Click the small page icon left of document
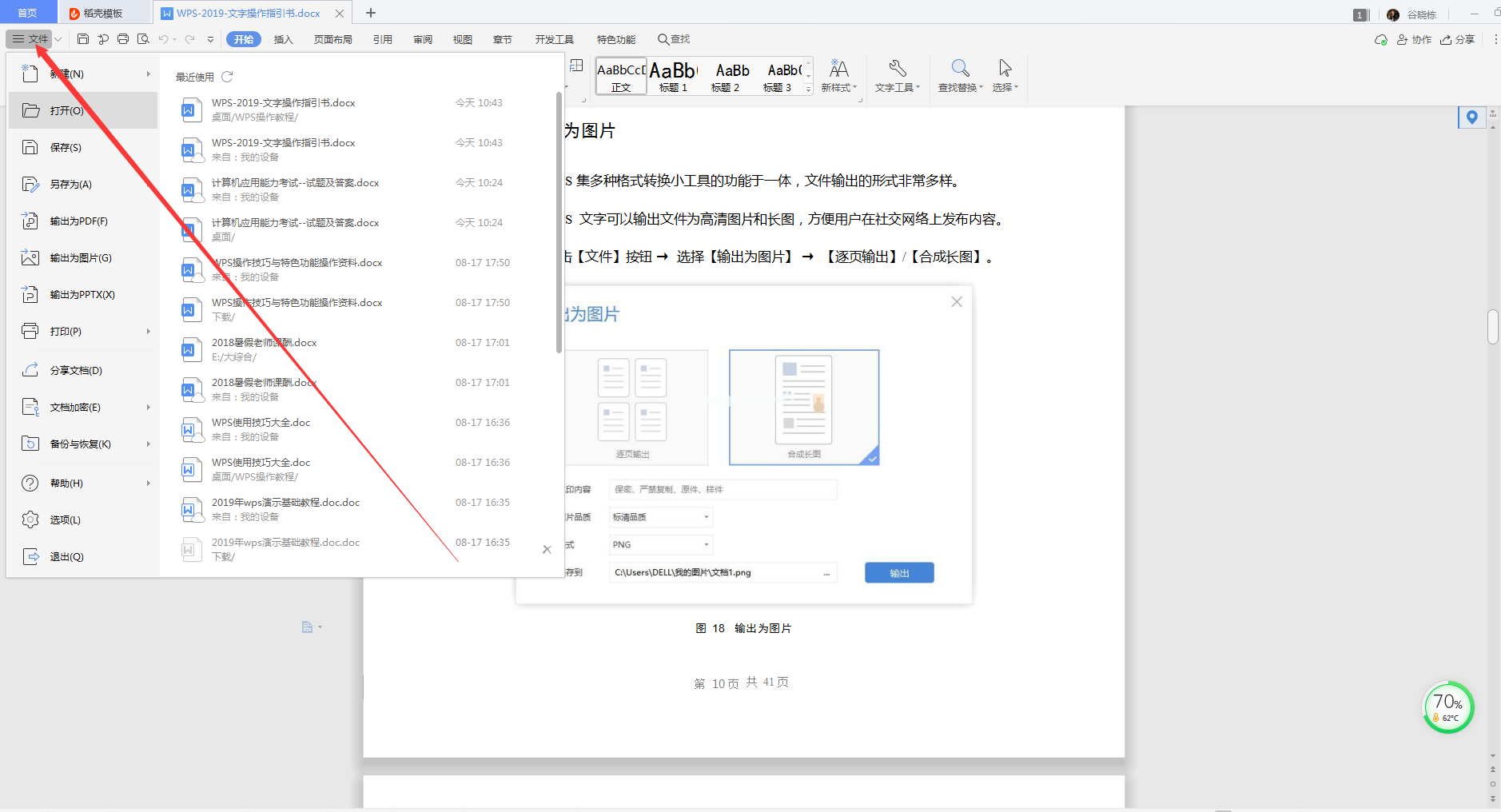 (x=307, y=627)
